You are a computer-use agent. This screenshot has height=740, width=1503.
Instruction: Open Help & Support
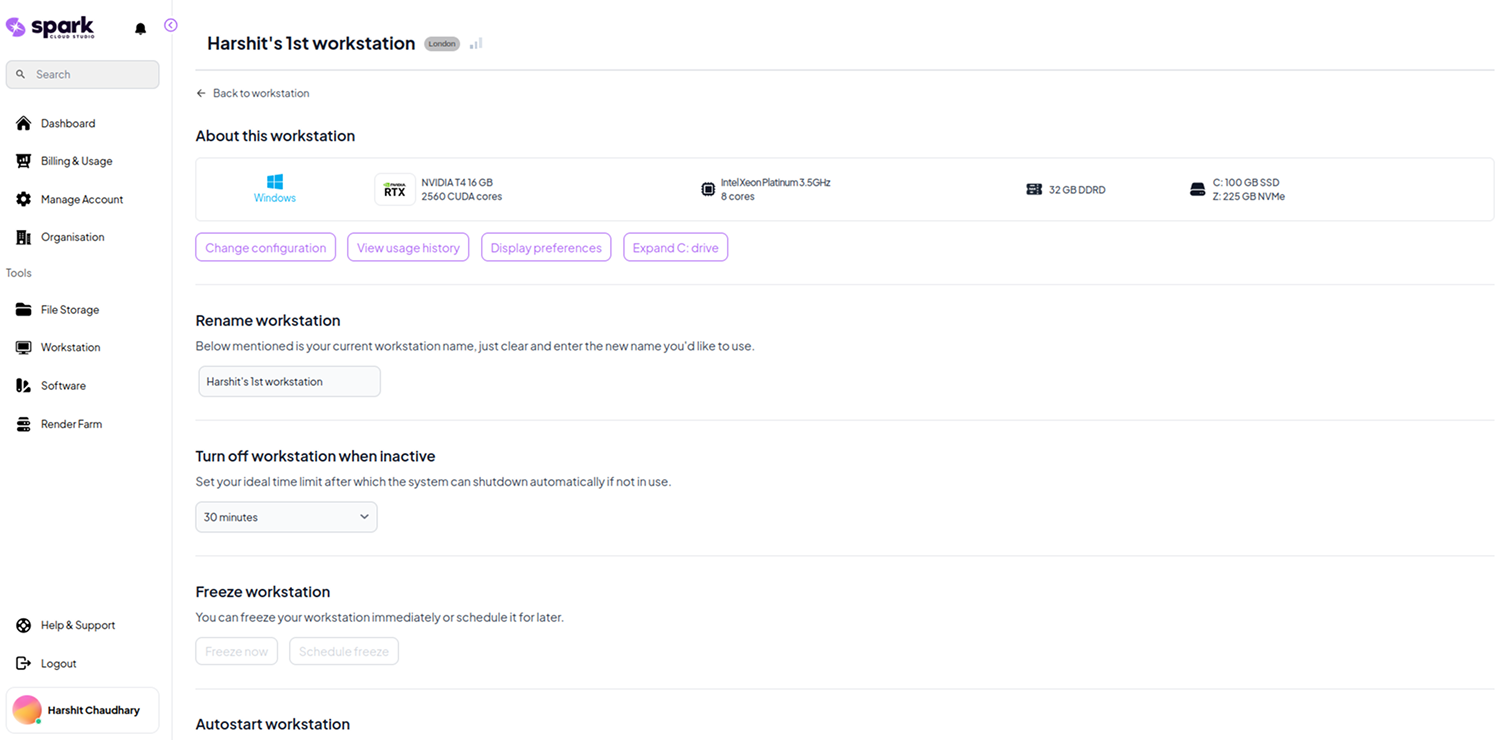77,625
